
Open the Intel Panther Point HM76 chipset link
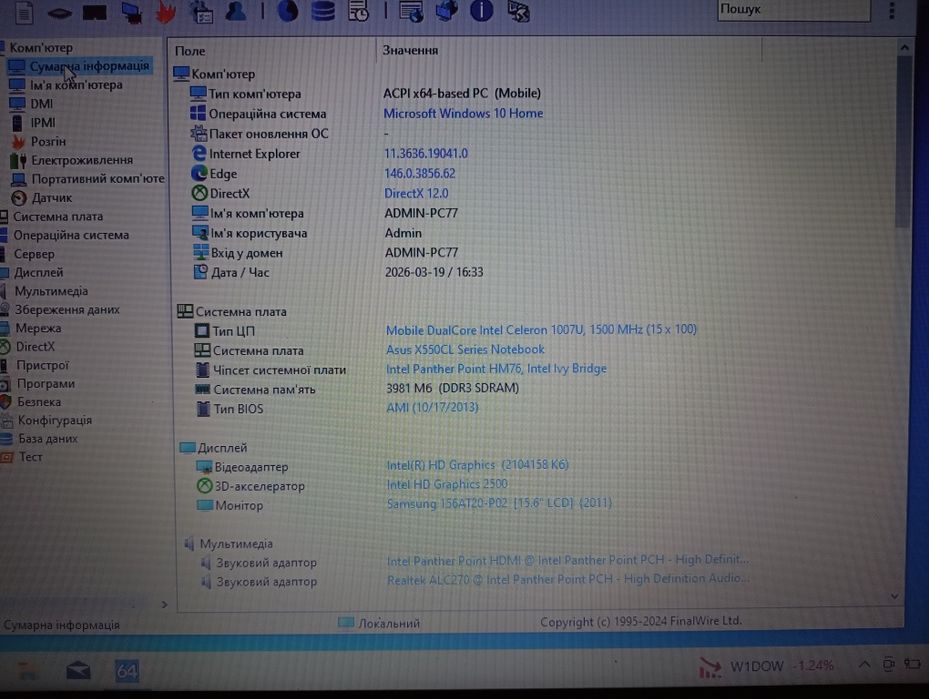[496, 368]
